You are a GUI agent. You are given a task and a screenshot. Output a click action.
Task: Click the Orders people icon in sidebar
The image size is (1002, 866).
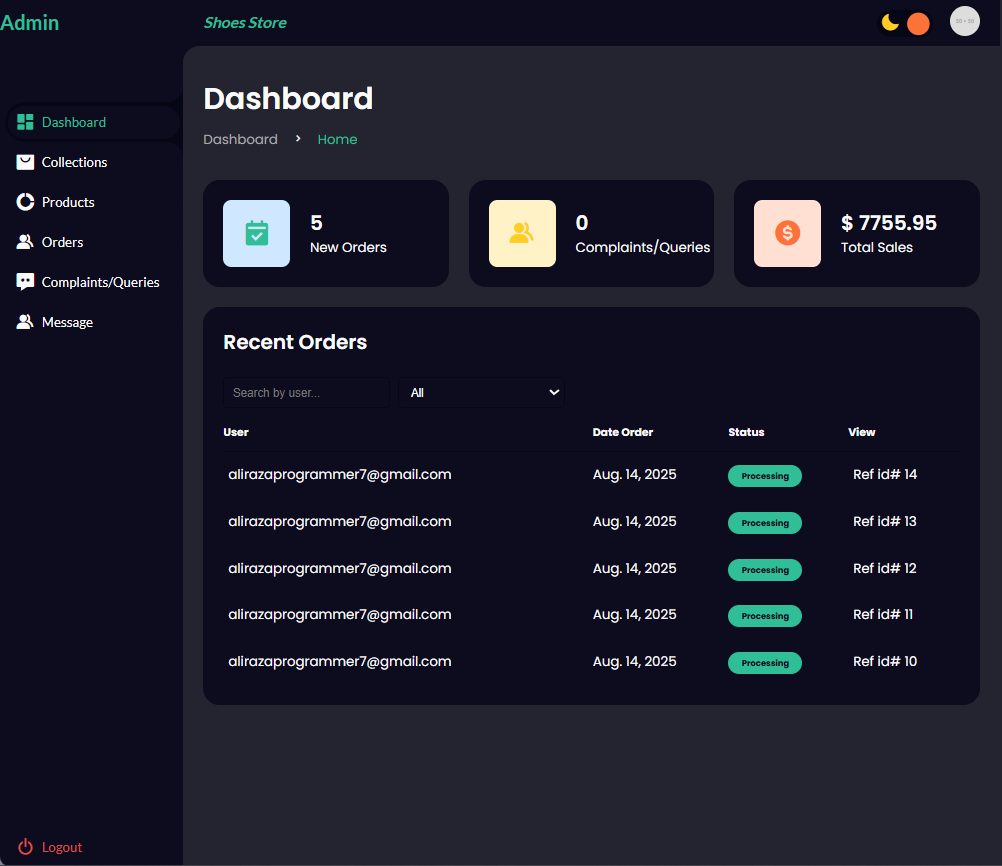click(x=25, y=242)
